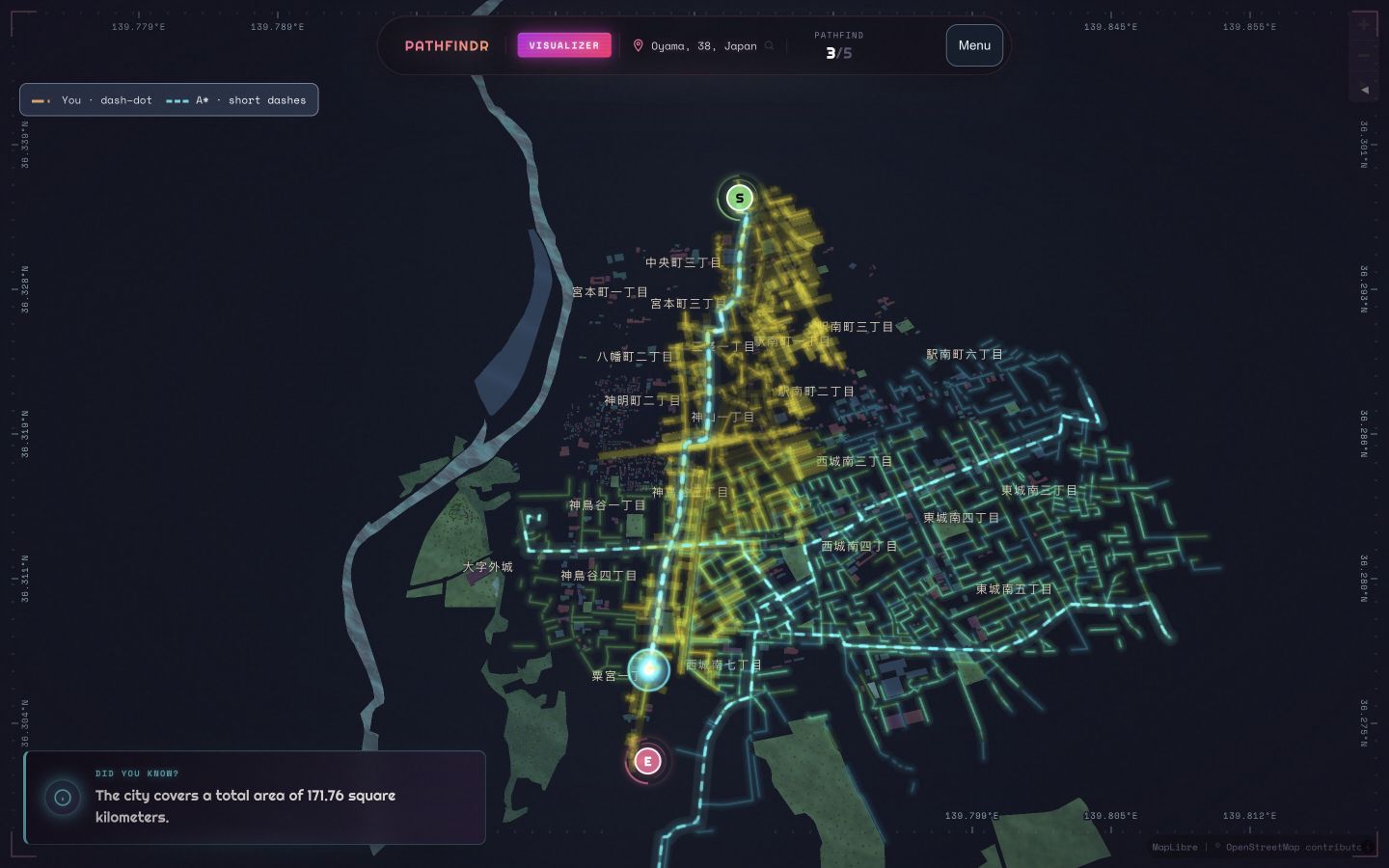Click the 東城南三丁目 map label
1389x868 pixels.
click(1039, 491)
